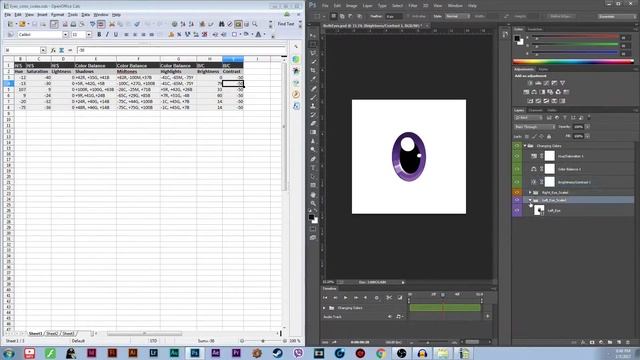Click Underline in OpenOffice Calc toolbar
The image size is (640, 360).
point(116,35)
